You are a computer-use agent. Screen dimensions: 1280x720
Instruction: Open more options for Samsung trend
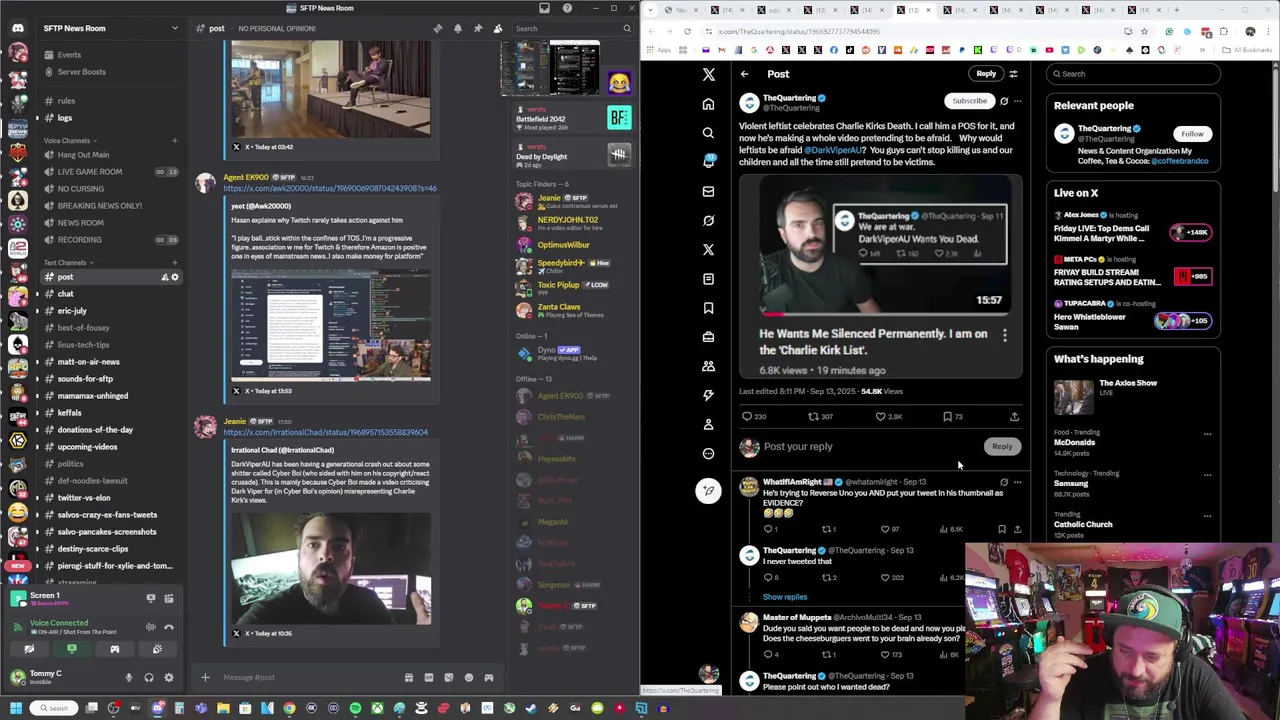(1207, 475)
